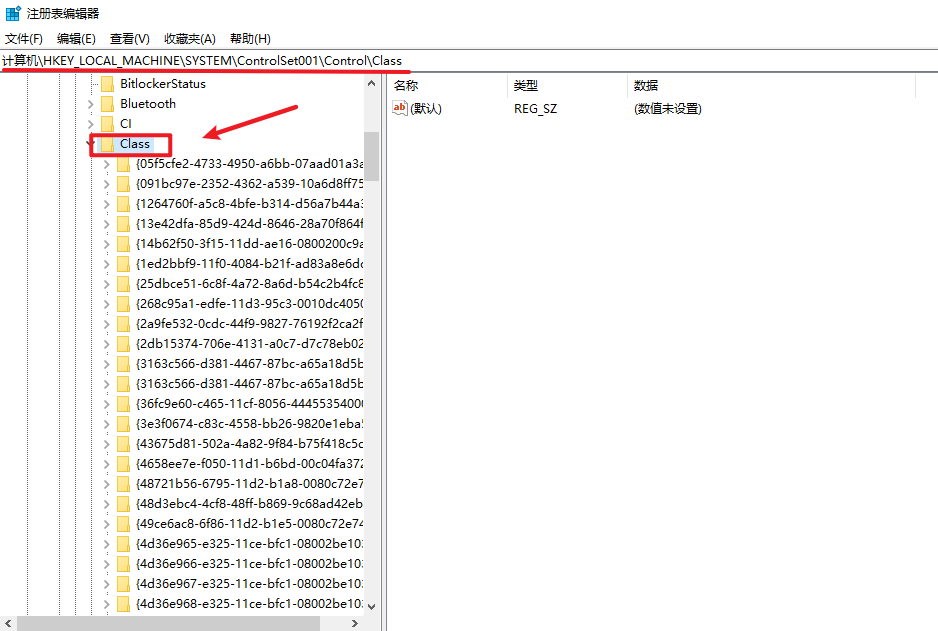Click folder icon of {48d3ebc4-4cf8 key
This screenshot has width=938, height=631.
(x=123, y=504)
